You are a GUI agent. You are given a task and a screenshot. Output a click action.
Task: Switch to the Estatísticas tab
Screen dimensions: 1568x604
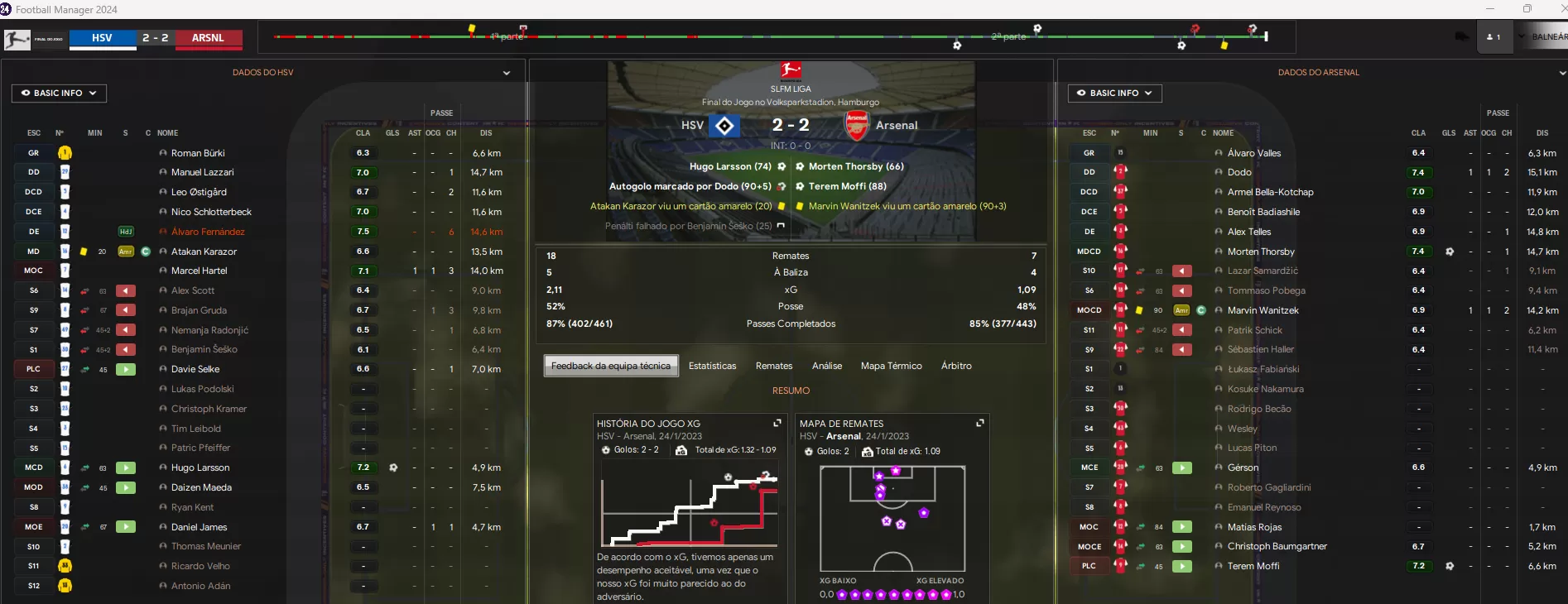pyautogui.click(x=712, y=366)
